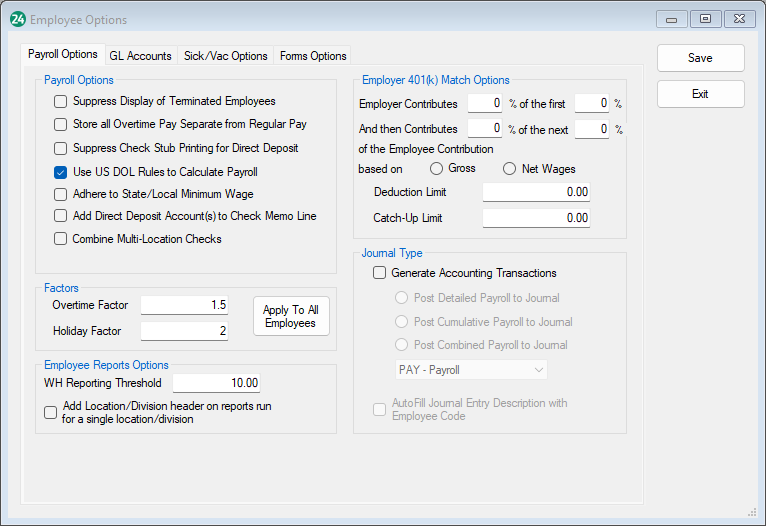Click the And then Contributes percent field
The image size is (766, 526).
(485, 129)
